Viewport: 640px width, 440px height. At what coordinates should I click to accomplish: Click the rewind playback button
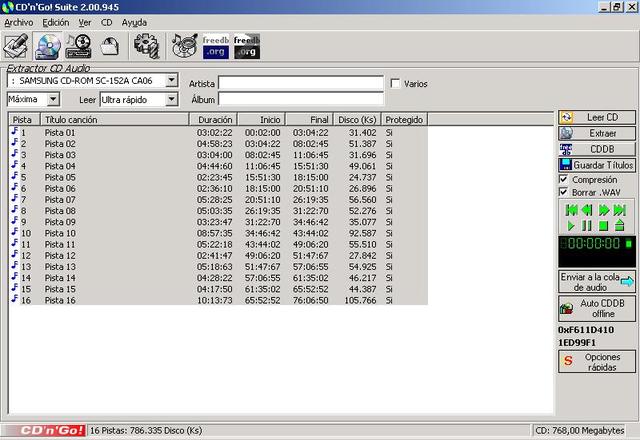(x=587, y=210)
